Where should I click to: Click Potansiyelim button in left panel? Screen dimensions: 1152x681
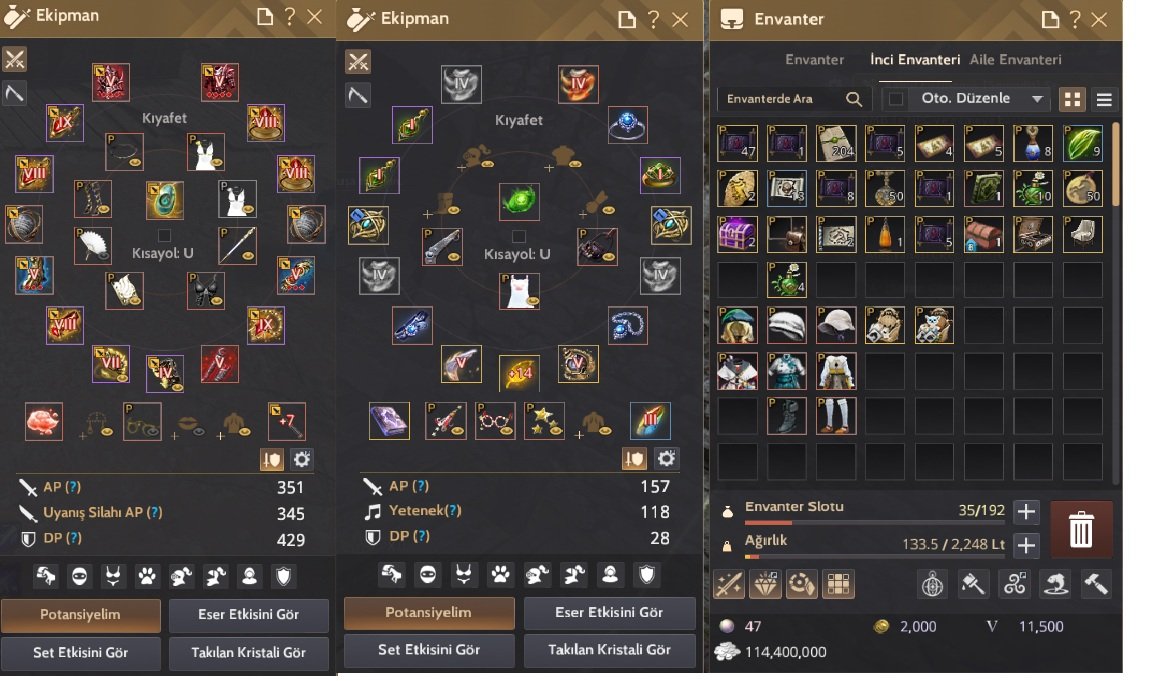click(x=80, y=615)
